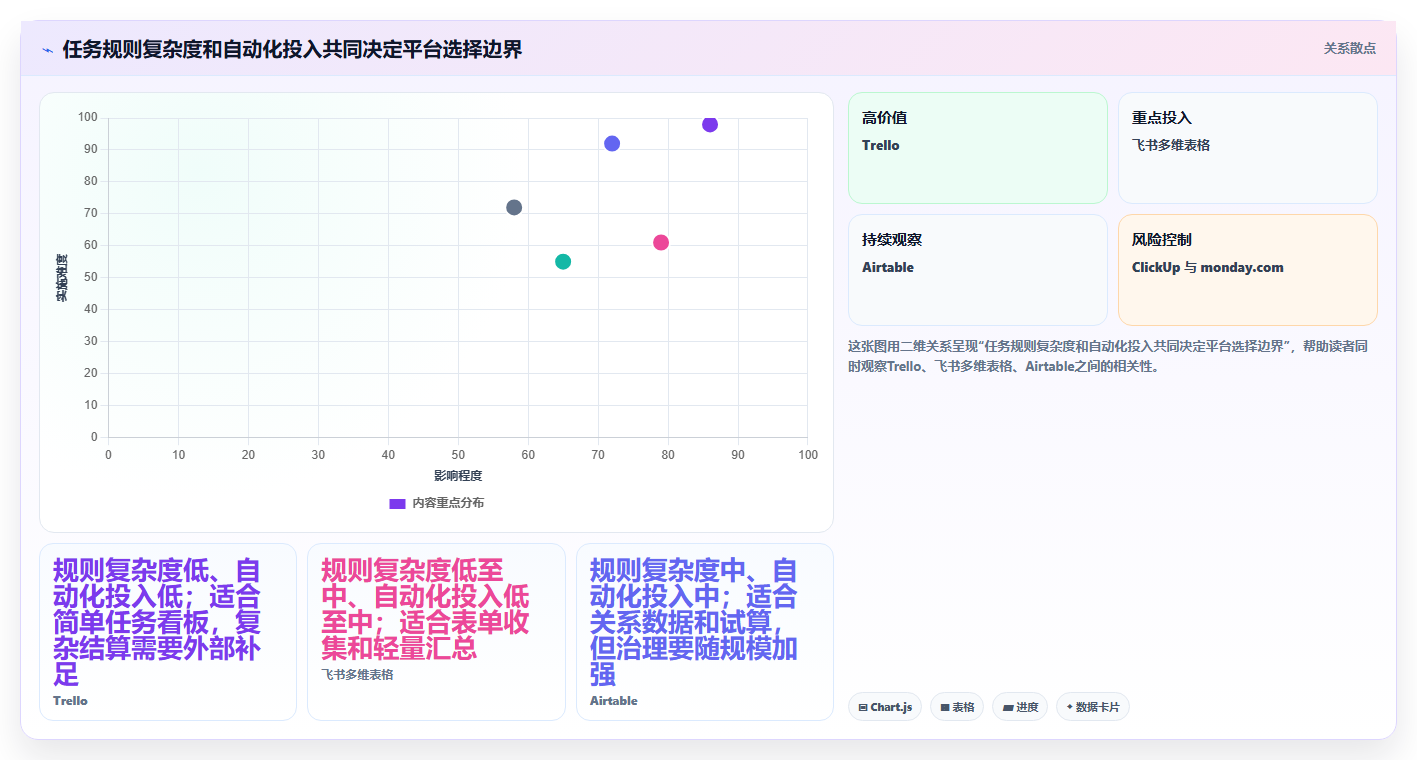
Task: Click the 表格 chip
Action: point(957,707)
